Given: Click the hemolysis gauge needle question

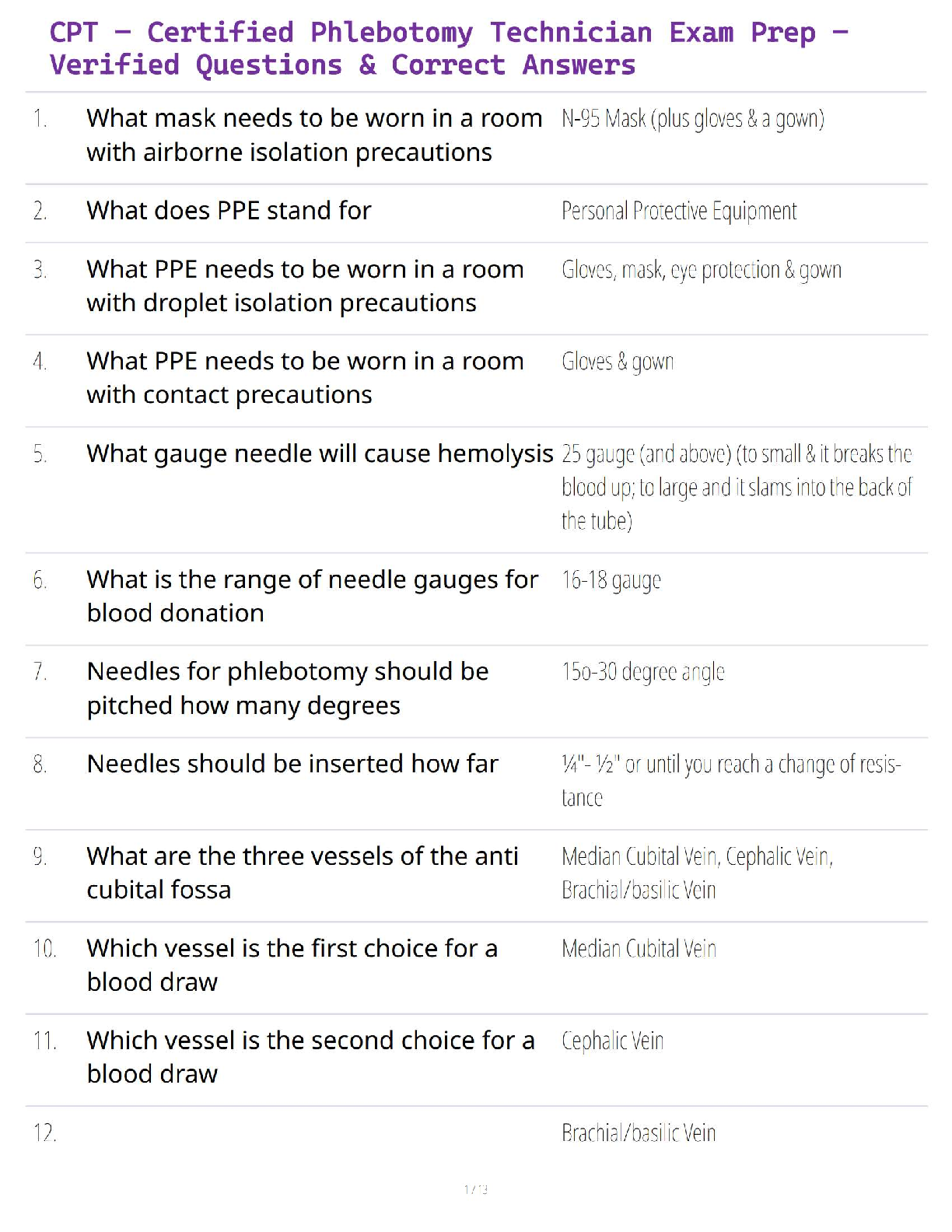Looking at the screenshot, I should [320, 453].
